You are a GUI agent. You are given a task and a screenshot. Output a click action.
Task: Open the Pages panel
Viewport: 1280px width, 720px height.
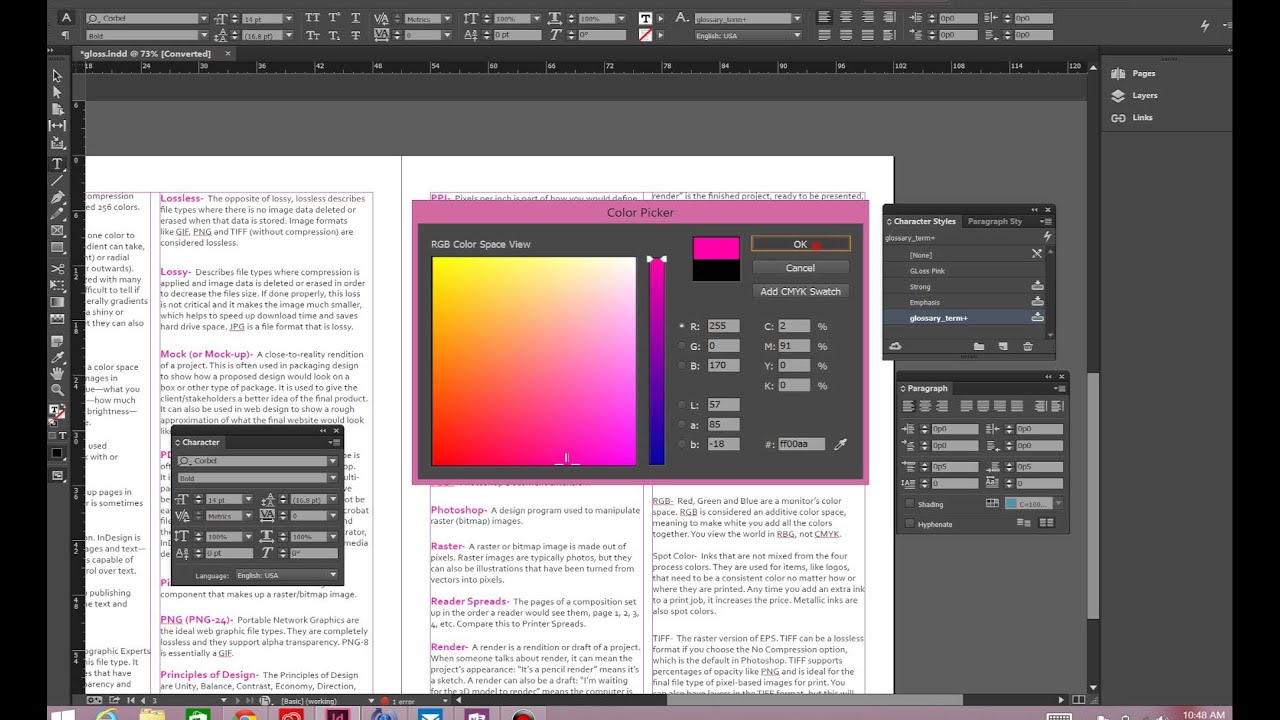pyautogui.click(x=1143, y=73)
